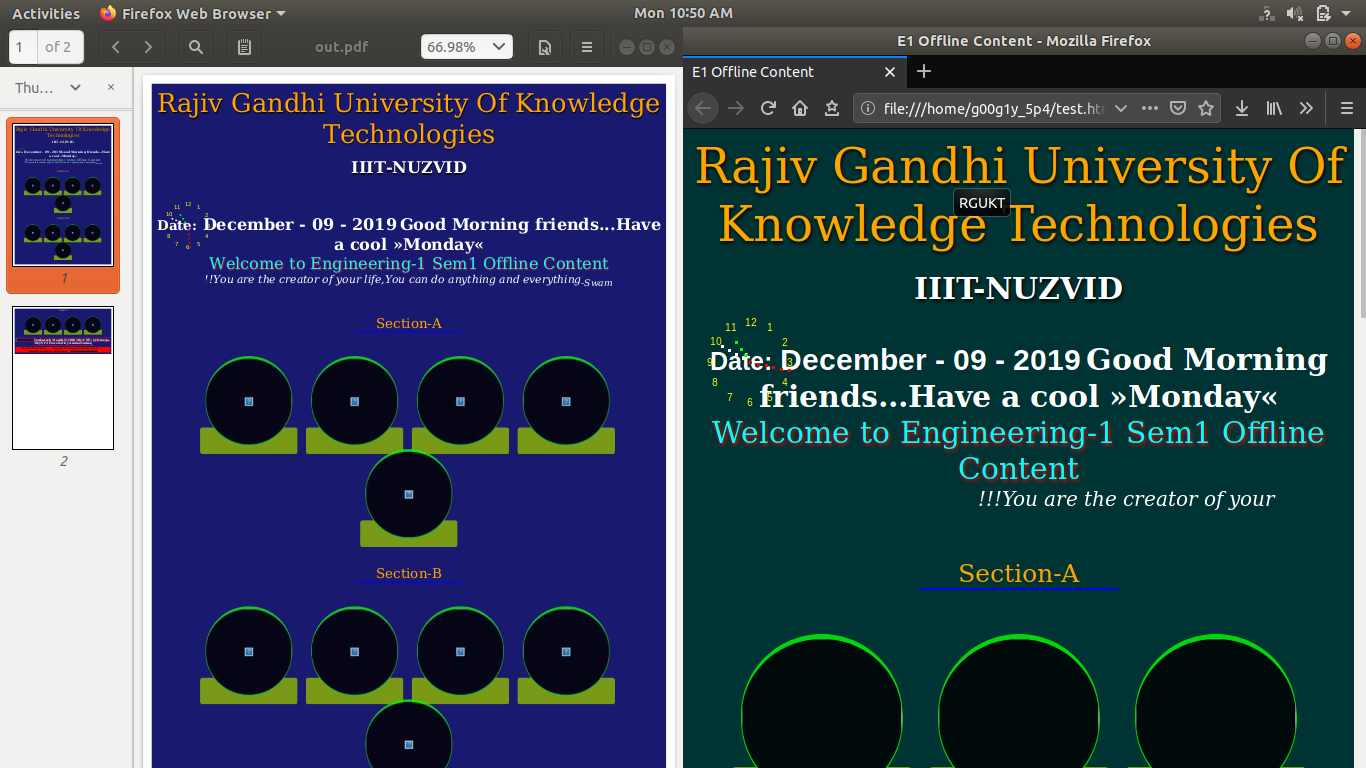Viewport: 1366px width, 768px height.
Task: Open a new Firefox tab
Action: (924, 72)
